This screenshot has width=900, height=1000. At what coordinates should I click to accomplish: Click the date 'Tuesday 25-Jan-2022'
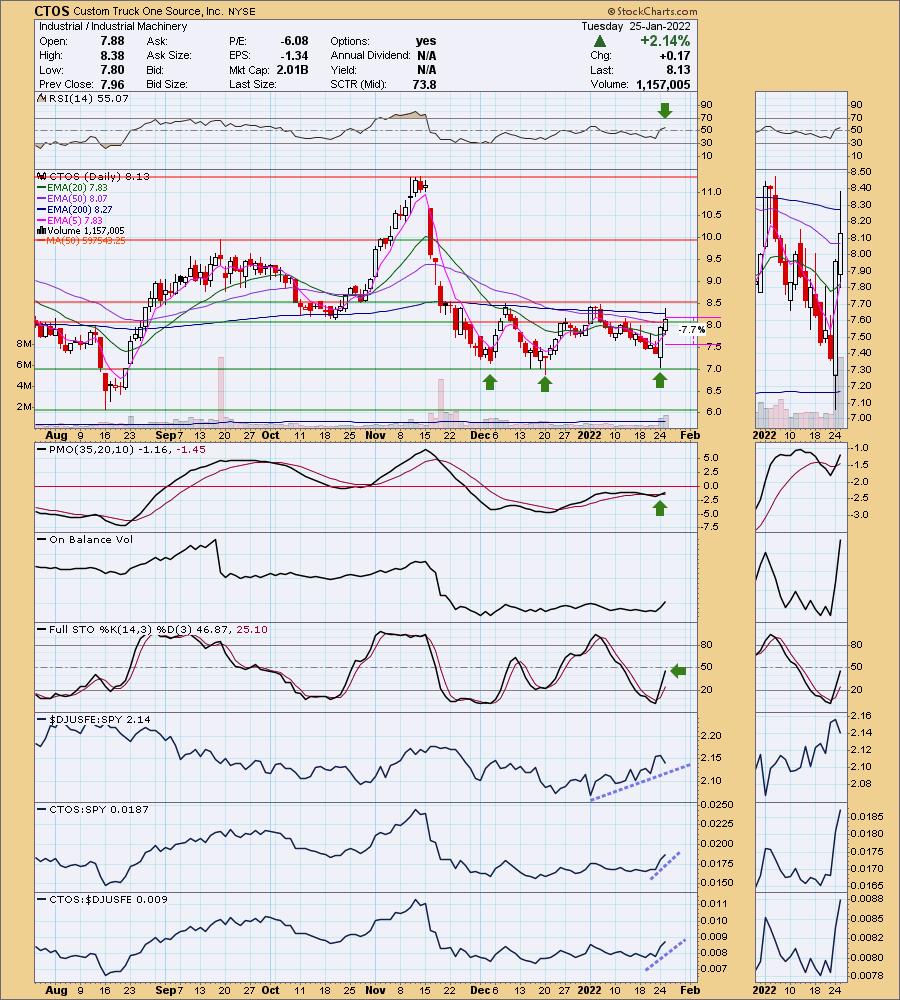635,26
